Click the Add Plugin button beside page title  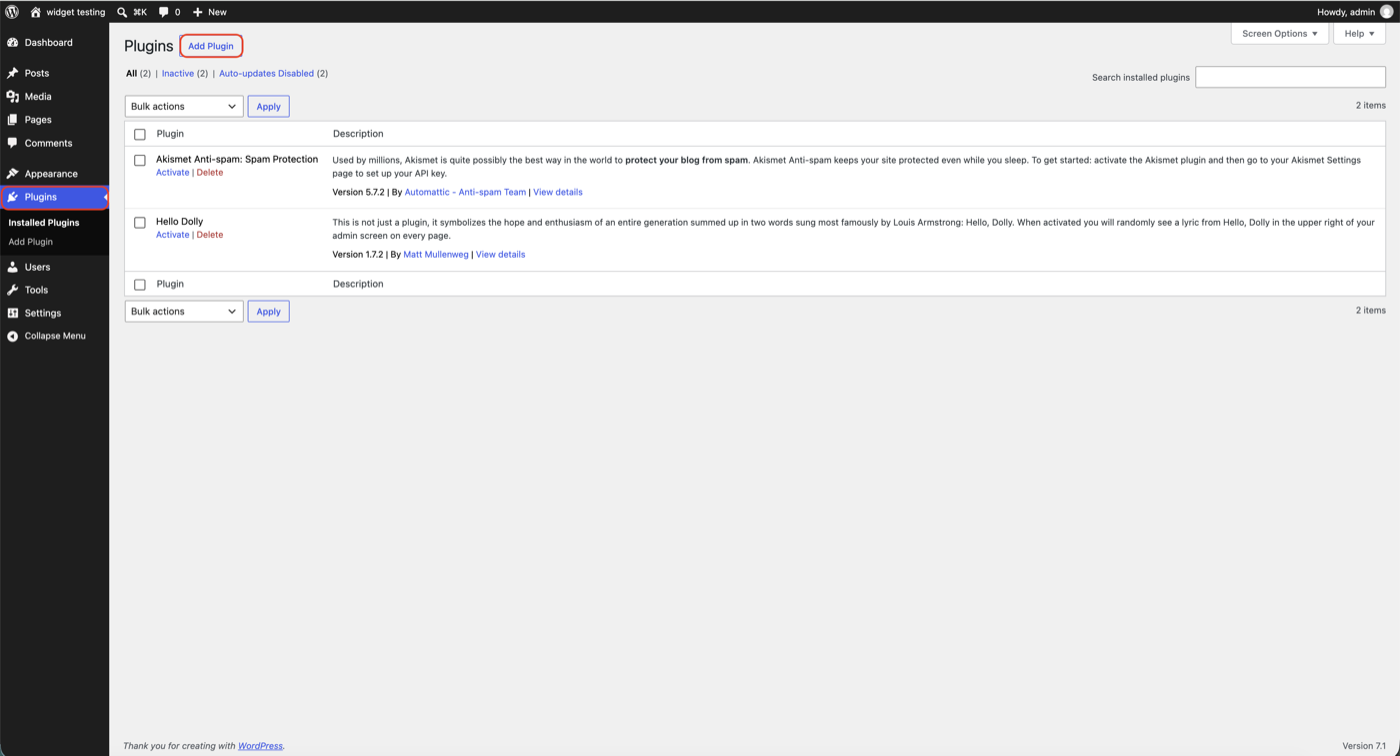[x=211, y=46]
